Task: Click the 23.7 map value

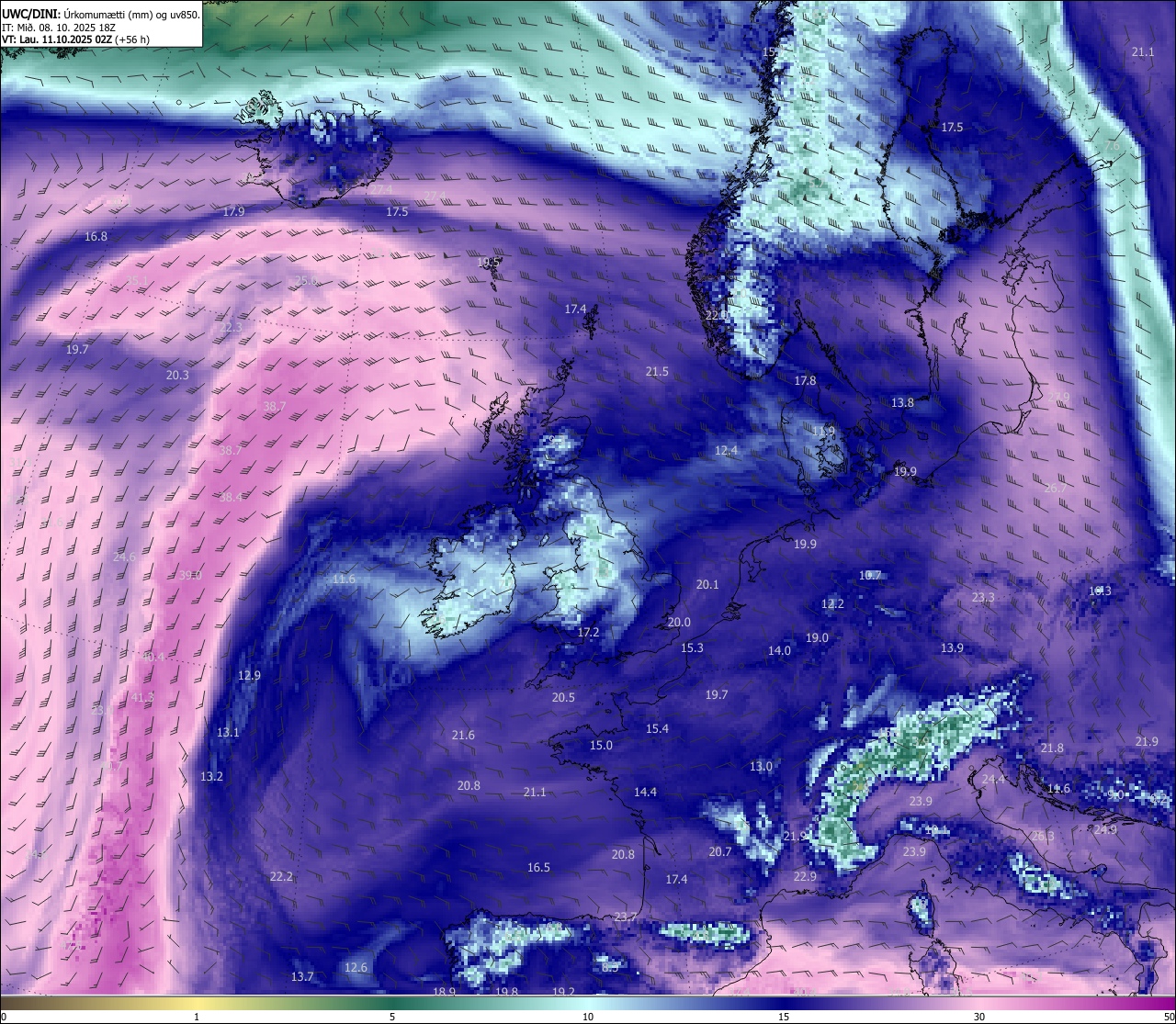Action: tap(625, 917)
